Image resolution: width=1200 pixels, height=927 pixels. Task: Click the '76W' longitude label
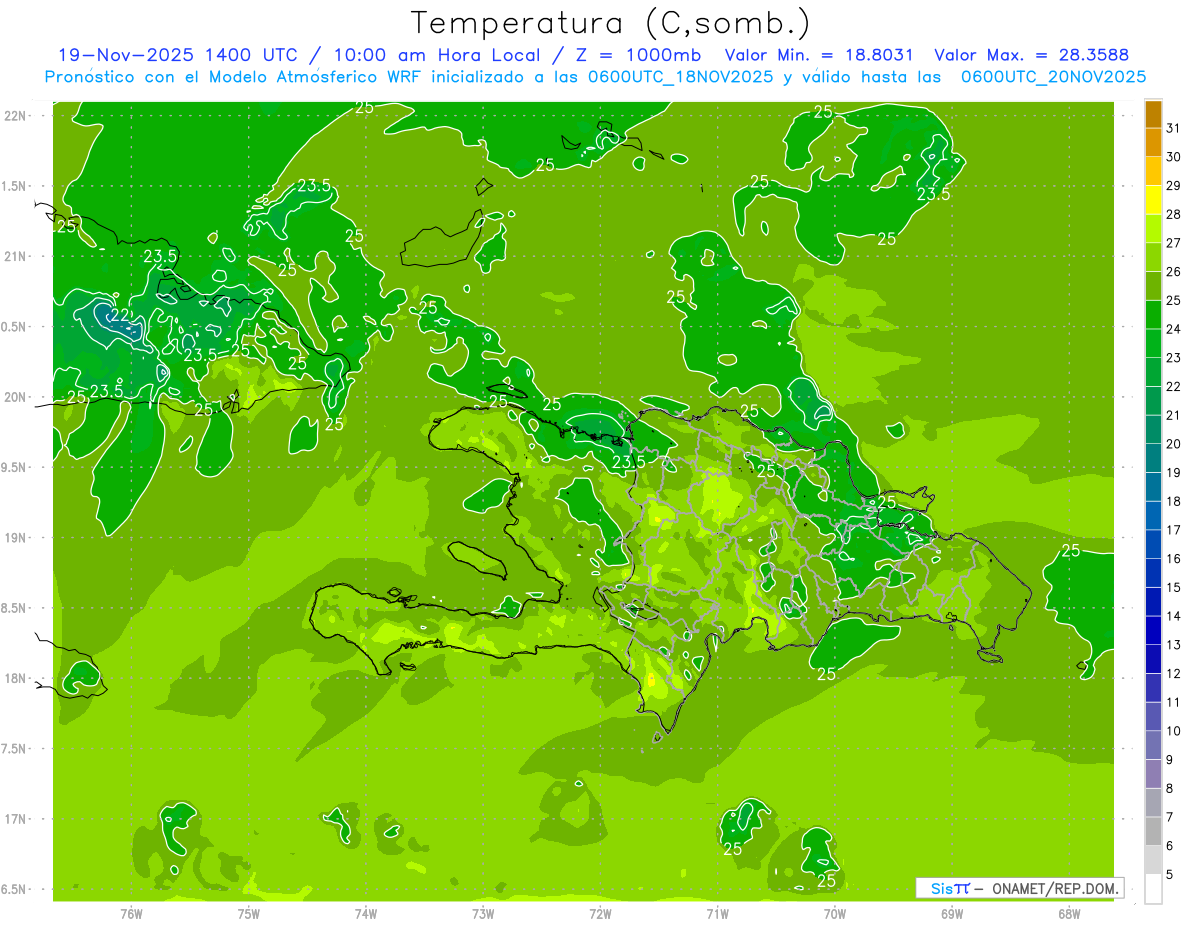tap(131, 913)
